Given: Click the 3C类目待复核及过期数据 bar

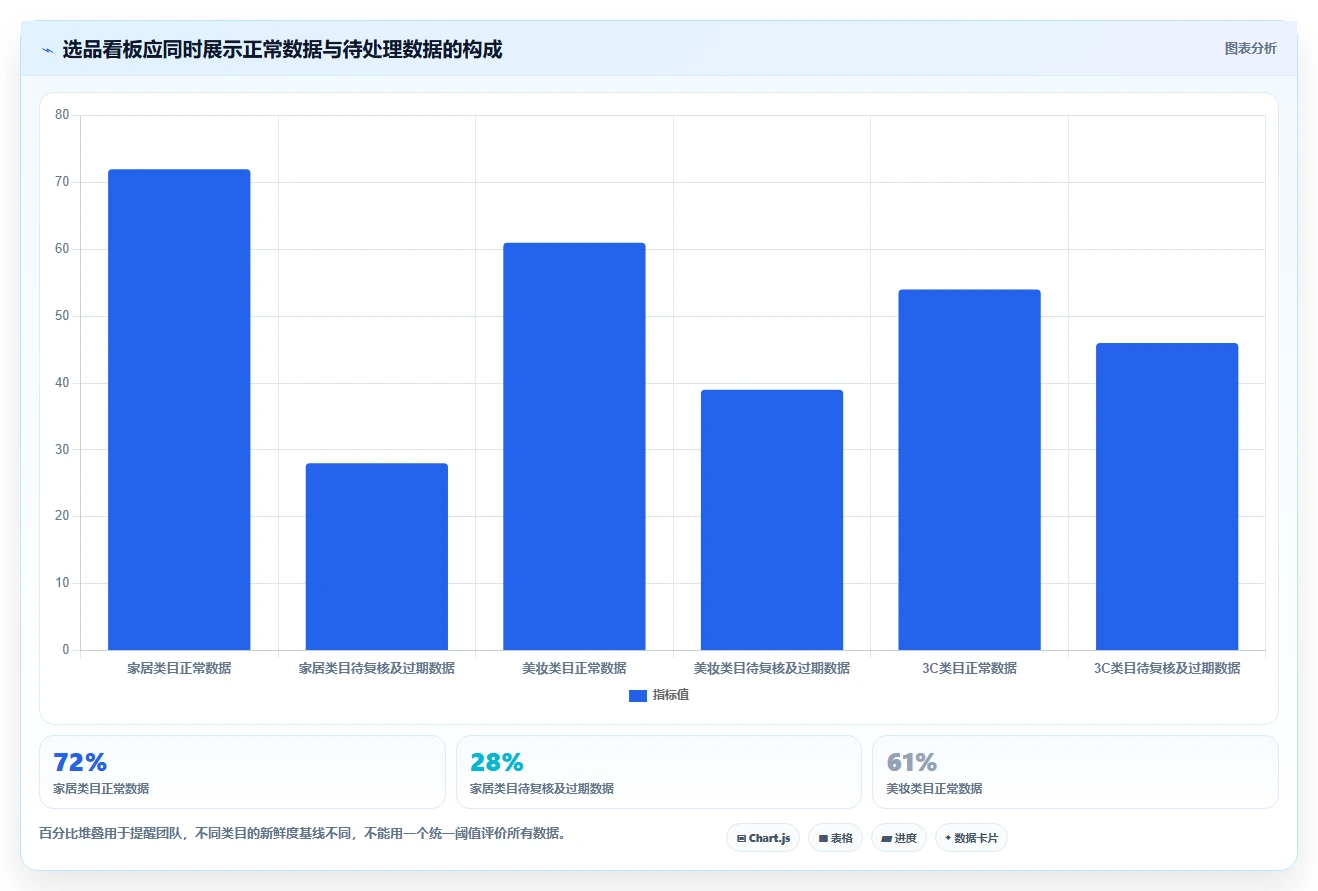Looking at the screenshot, I should (x=1167, y=497).
